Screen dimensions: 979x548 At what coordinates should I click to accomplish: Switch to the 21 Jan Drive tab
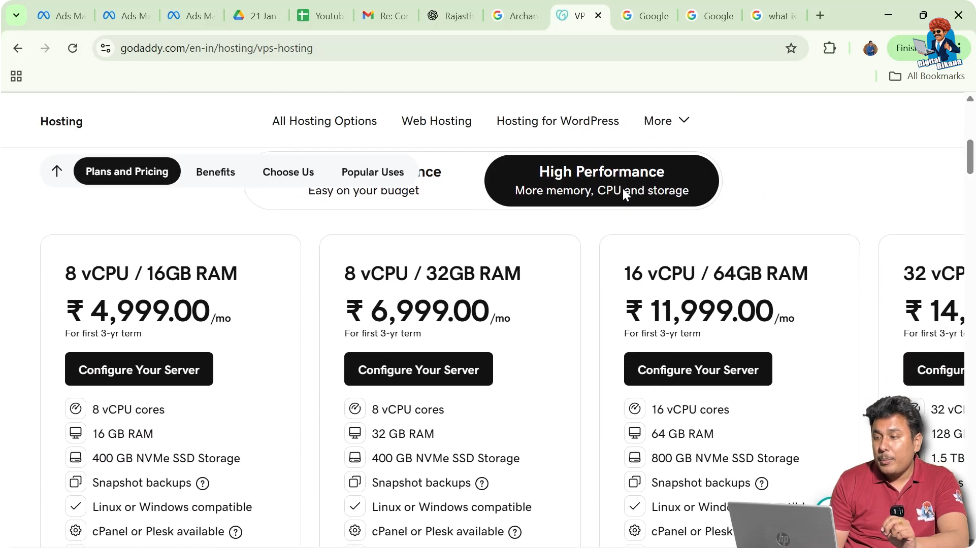coord(255,16)
